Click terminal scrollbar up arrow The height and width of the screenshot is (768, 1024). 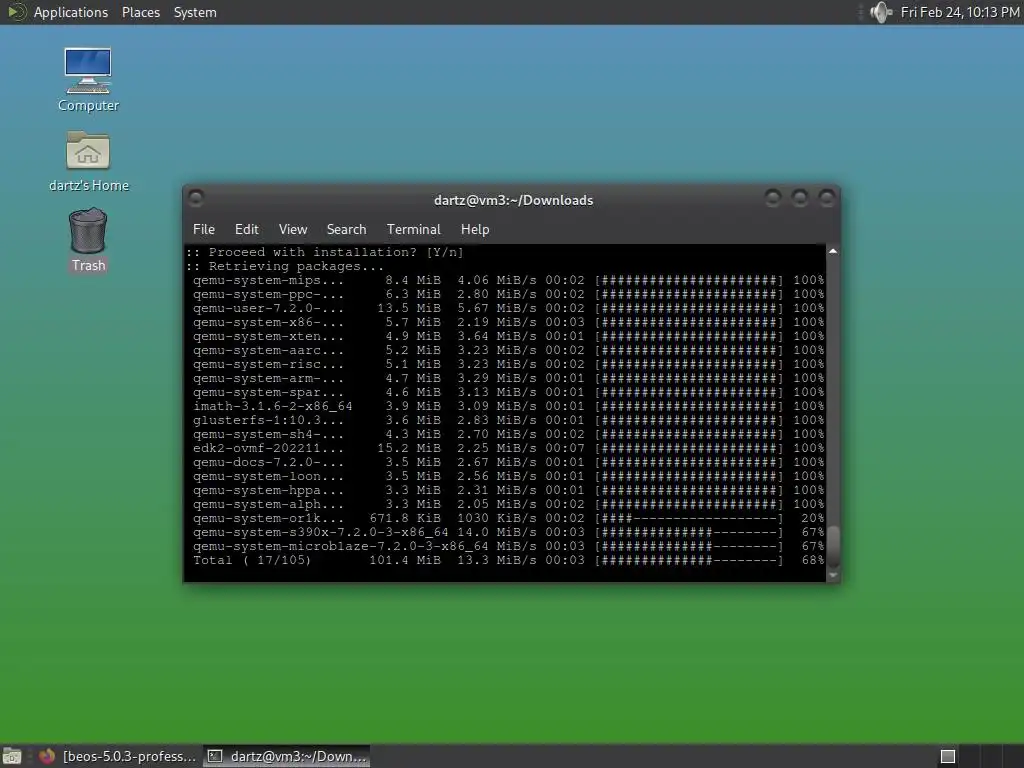pos(833,251)
